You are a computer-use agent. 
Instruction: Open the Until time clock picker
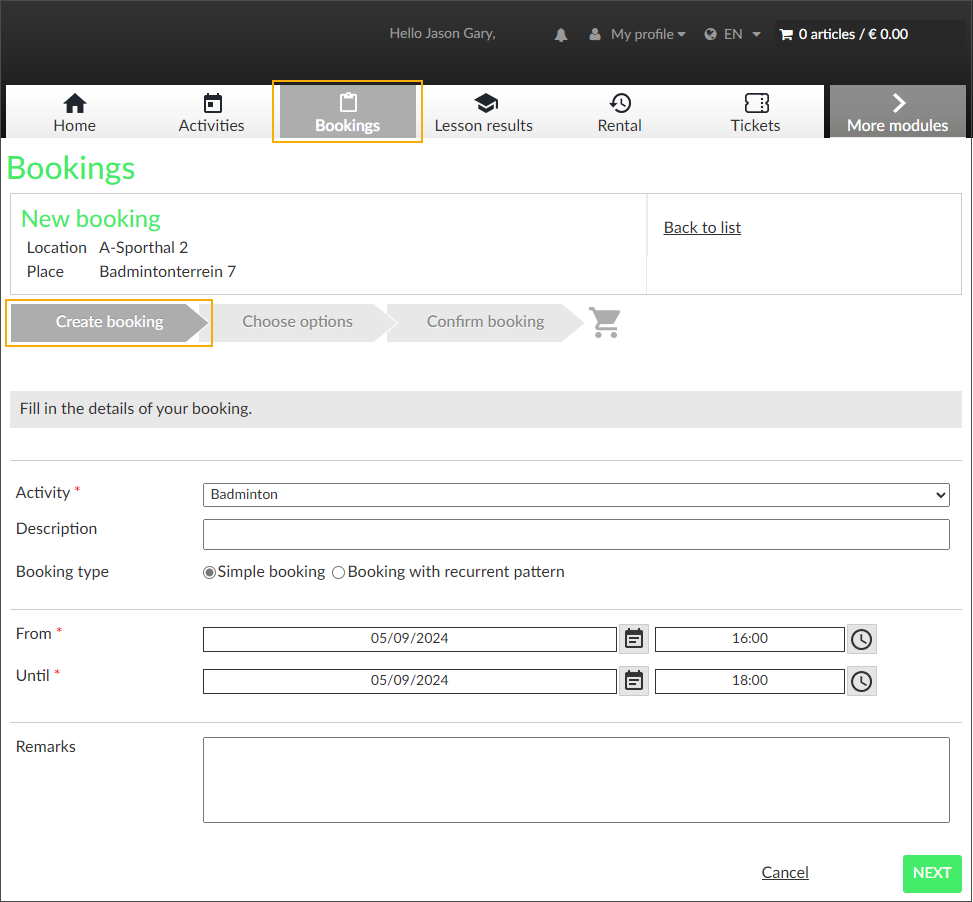pyautogui.click(x=861, y=681)
